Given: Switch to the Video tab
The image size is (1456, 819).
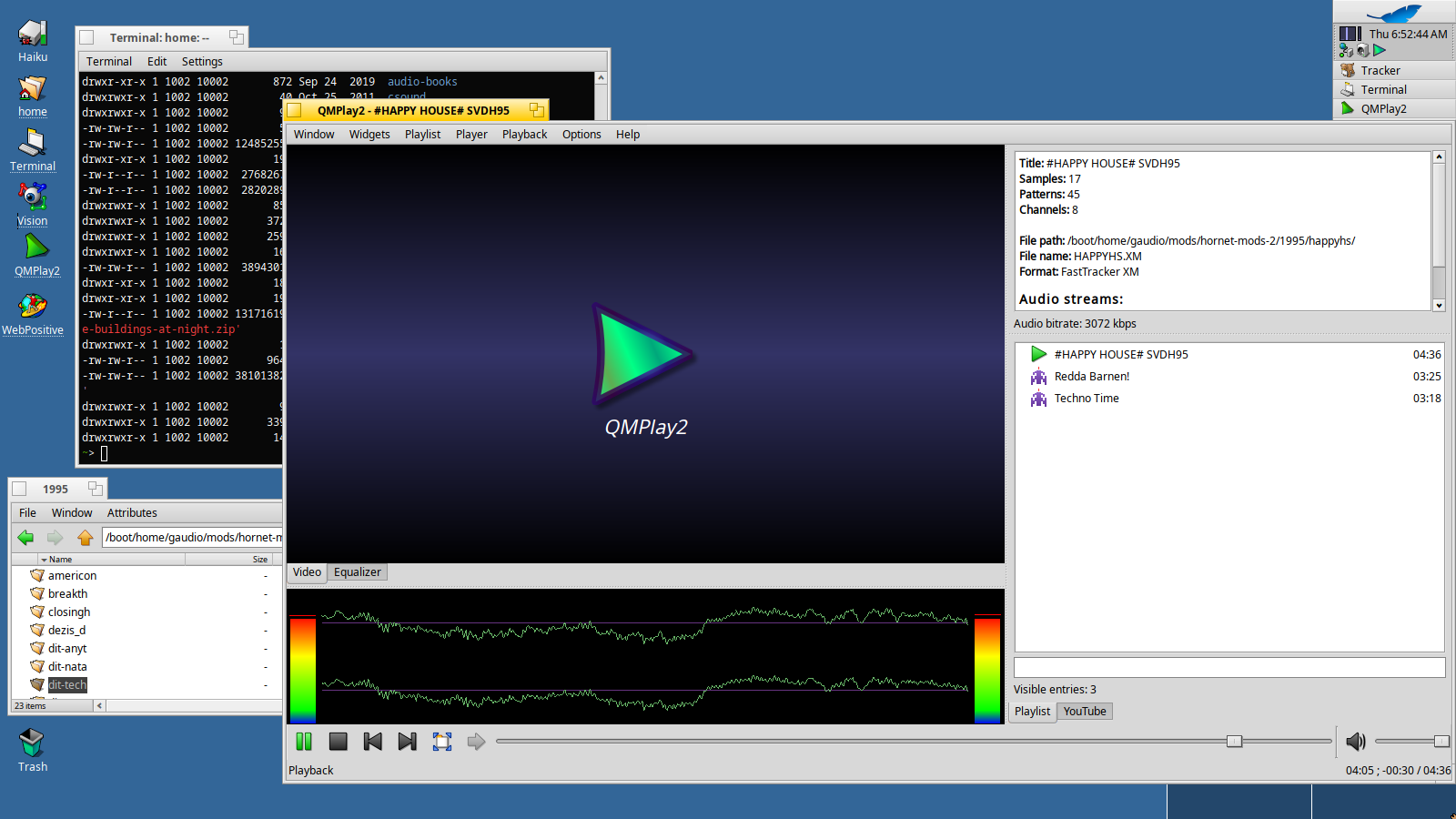Looking at the screenshot, I should (307, 572).
